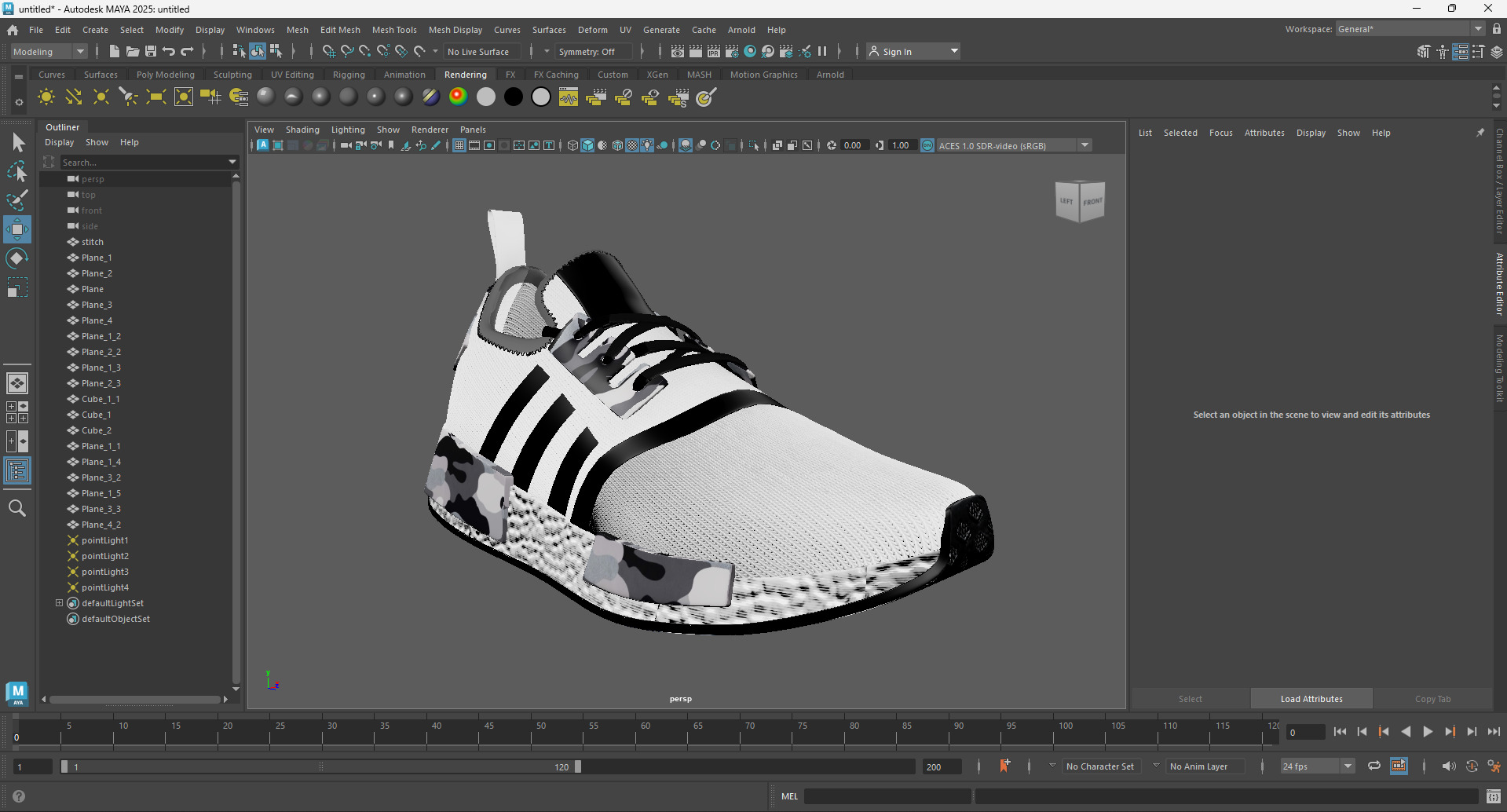Create a point light from the shelf
1507x812 pixels.
click(x=101, y=97)
